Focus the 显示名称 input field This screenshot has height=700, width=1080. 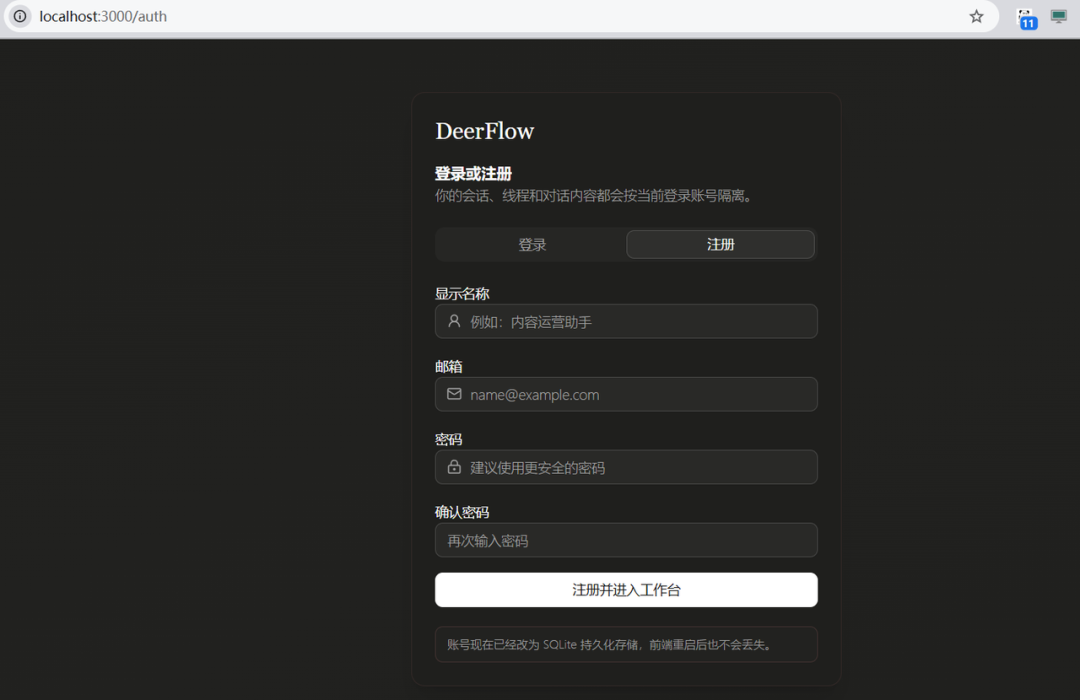(626, 321)
